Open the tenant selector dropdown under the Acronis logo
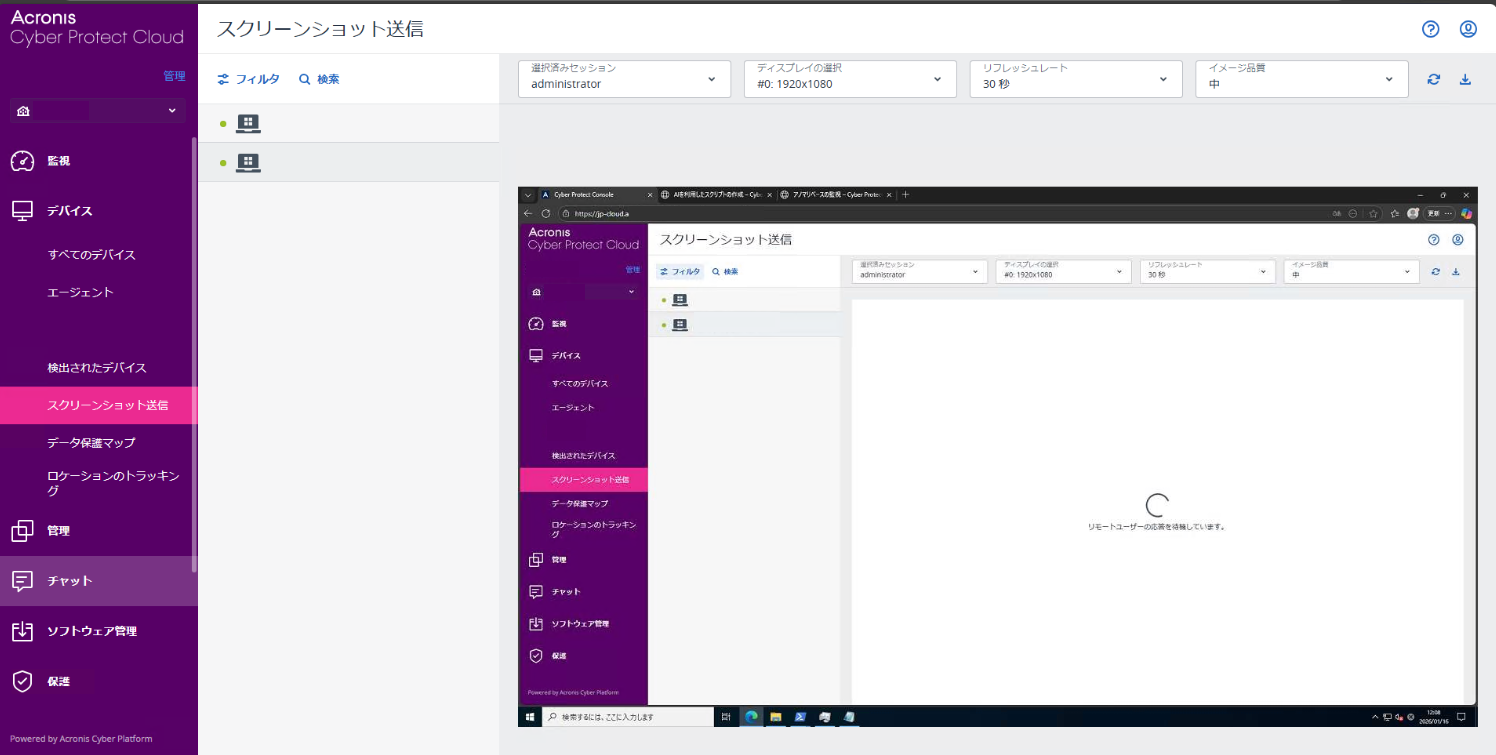The height and width of the screenshot is (755, 1496). 97,110
